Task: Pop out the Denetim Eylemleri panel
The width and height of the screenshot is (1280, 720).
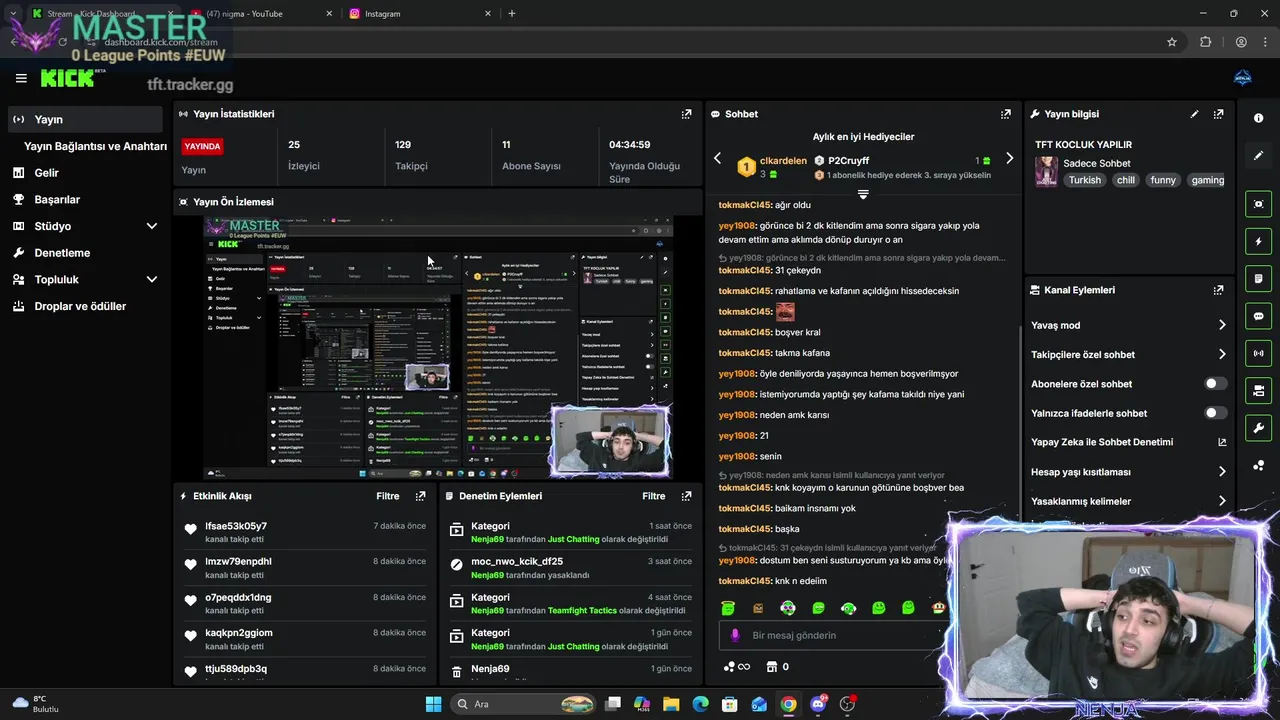Action: (686, 496)
